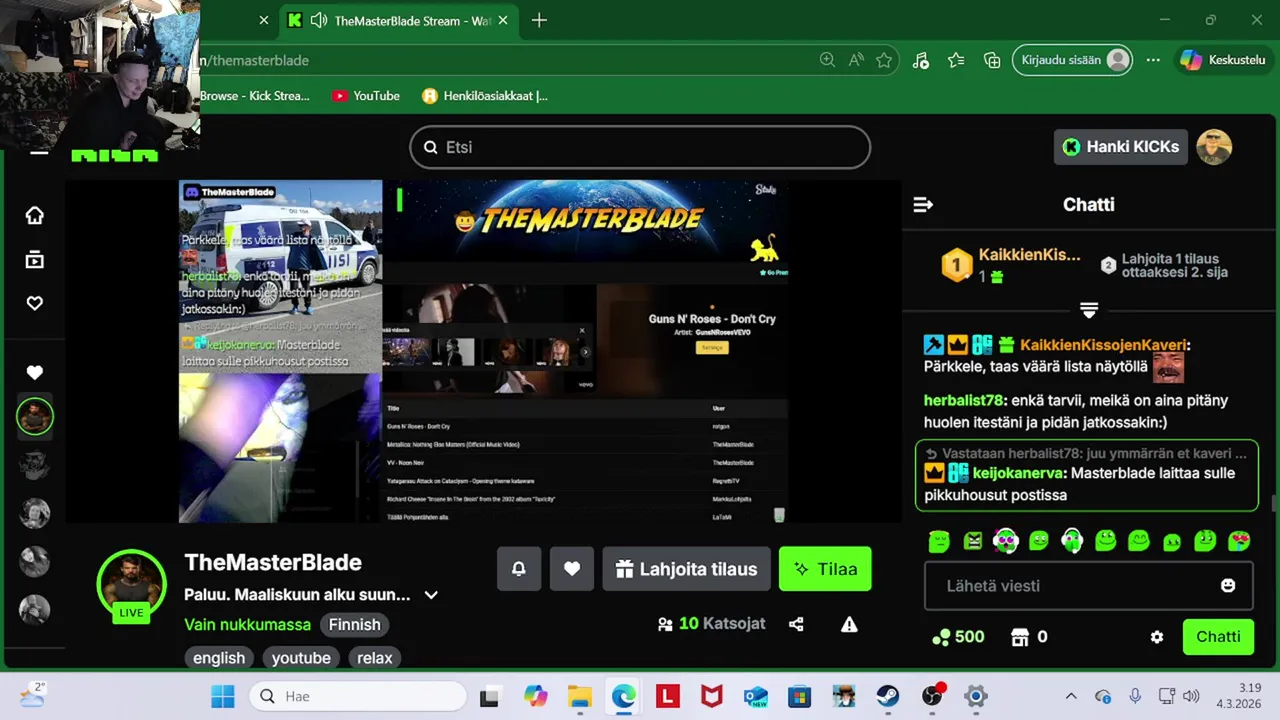The width and height of the screenshot is (1280, 720).
Task: Collapse the chat panel with arrow icon
Action: (x=923, y=205)
